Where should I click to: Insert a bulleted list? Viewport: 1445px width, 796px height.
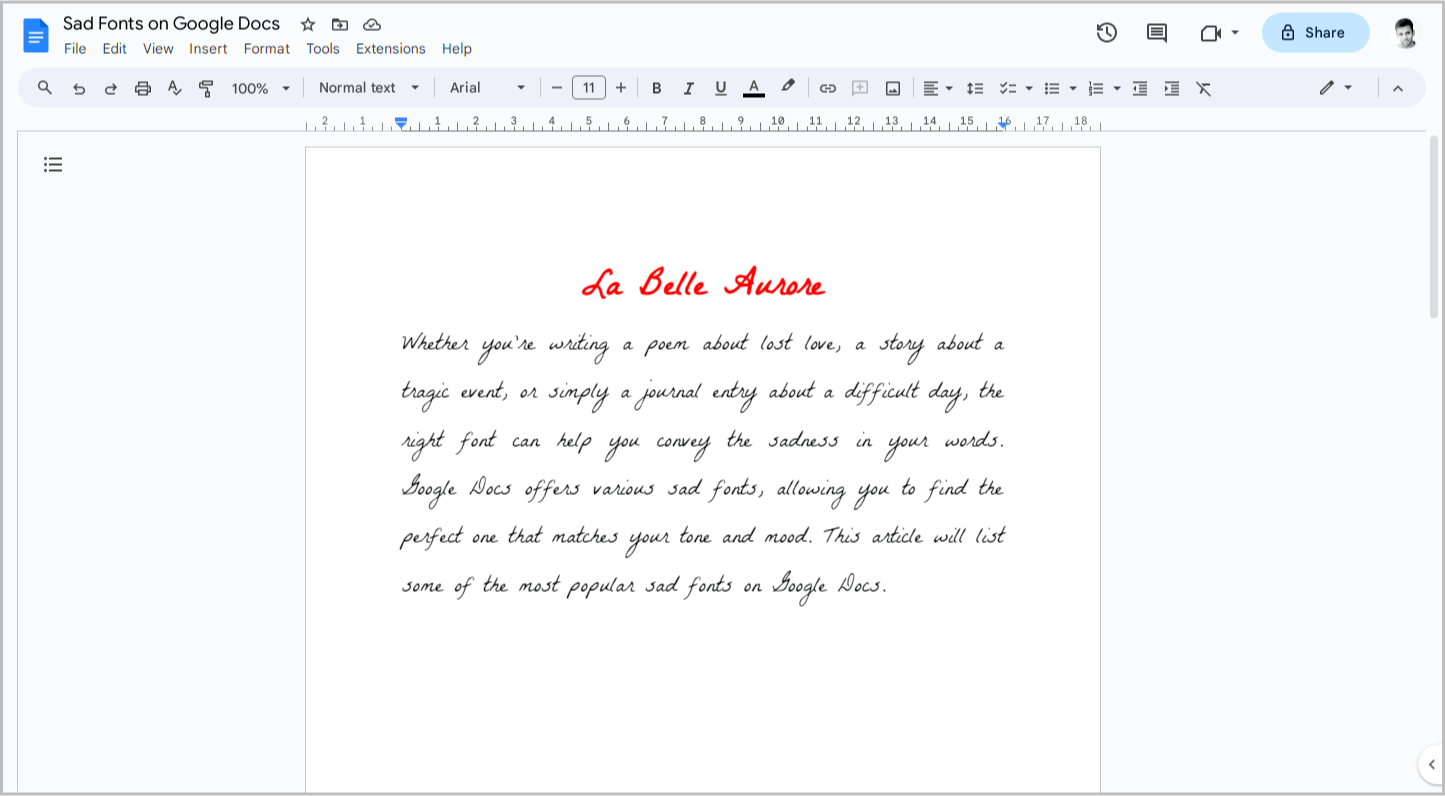pyautogui.click(x=1052, y=88)
